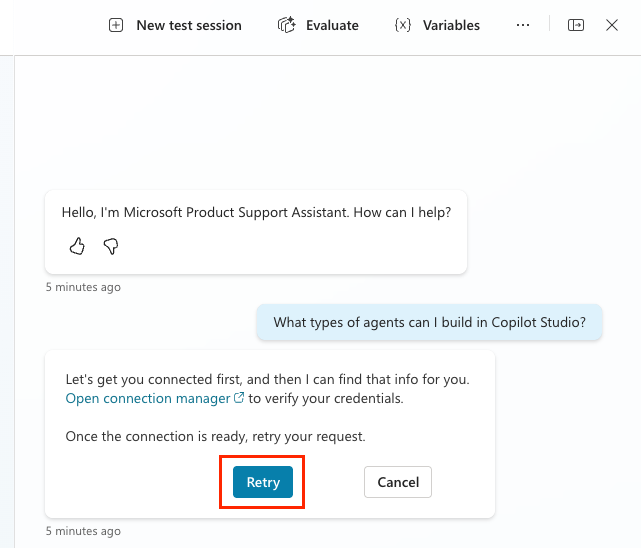This screenshot has width=641, height=548.
Task: Click the 'Let's get you connected first' message text
Action: pos(267,380)
